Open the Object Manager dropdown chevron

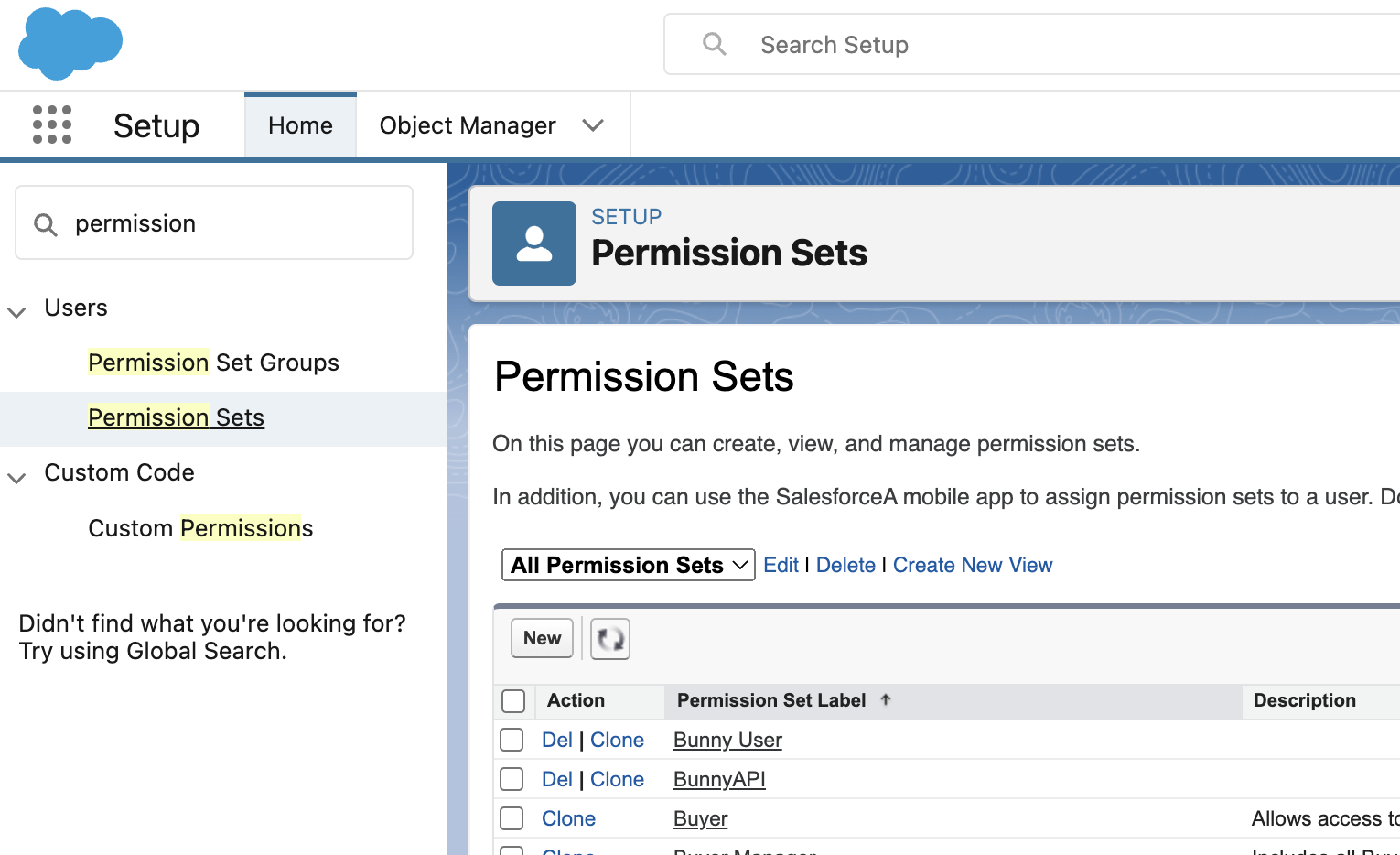pos(593,125)
